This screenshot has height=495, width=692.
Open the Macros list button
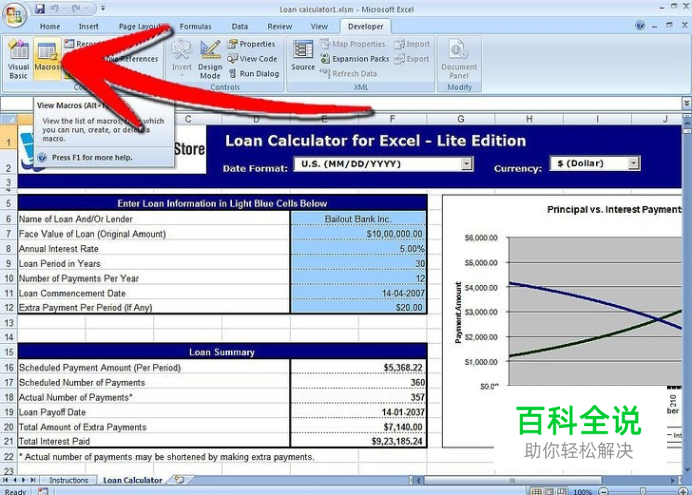coord(47,59)
